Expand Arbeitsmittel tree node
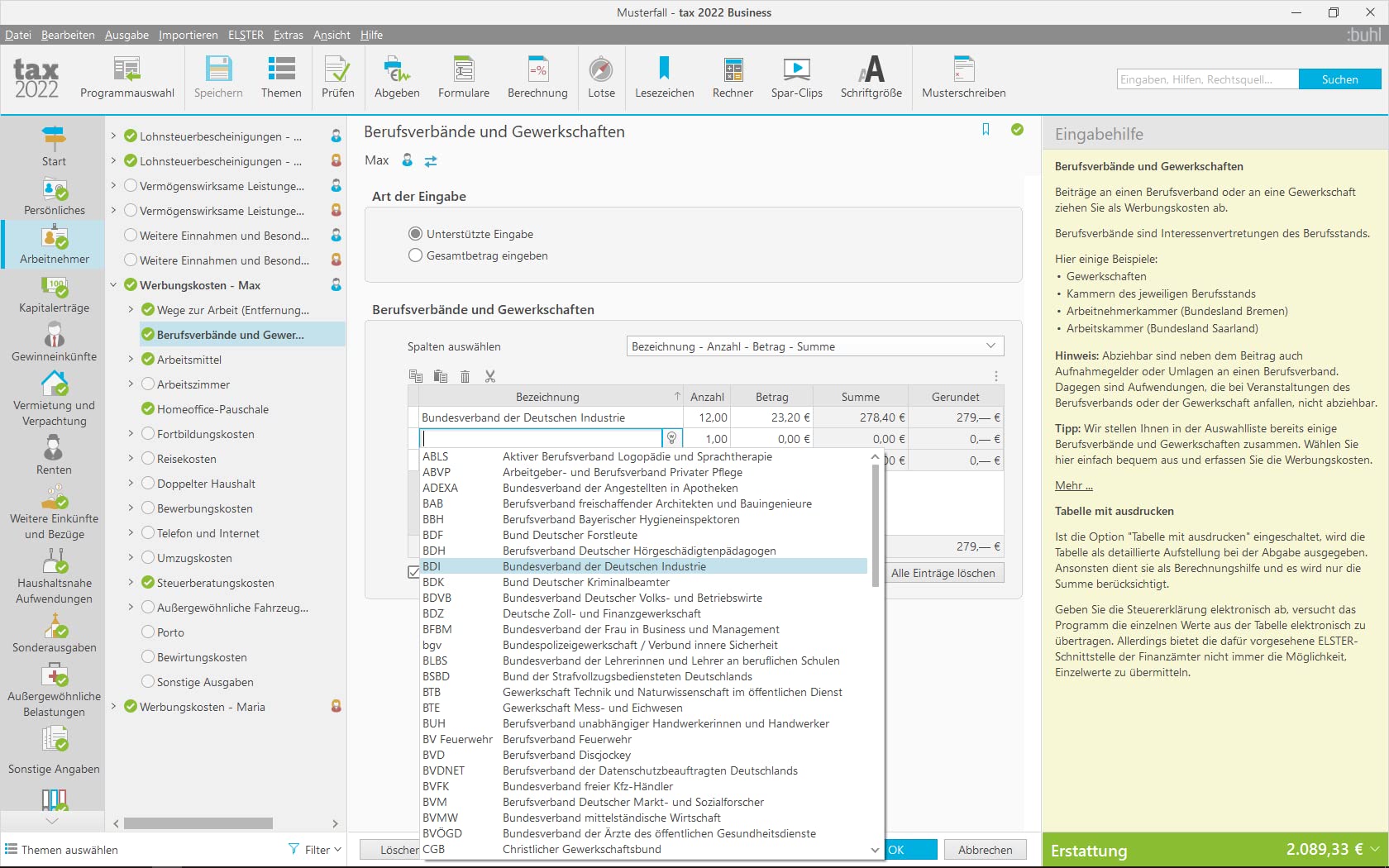This screenshot has width=1389, height=868. click(131, 360)
